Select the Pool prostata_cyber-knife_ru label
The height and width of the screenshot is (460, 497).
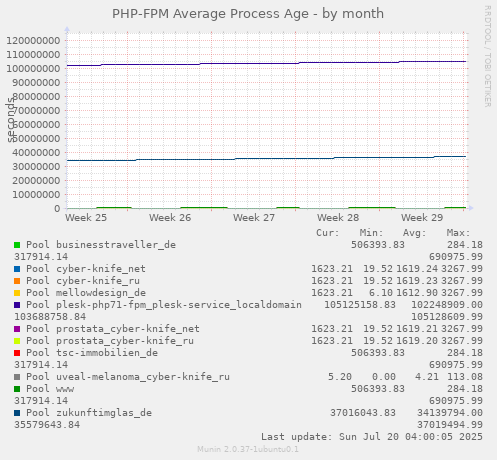tap(110, 341)
